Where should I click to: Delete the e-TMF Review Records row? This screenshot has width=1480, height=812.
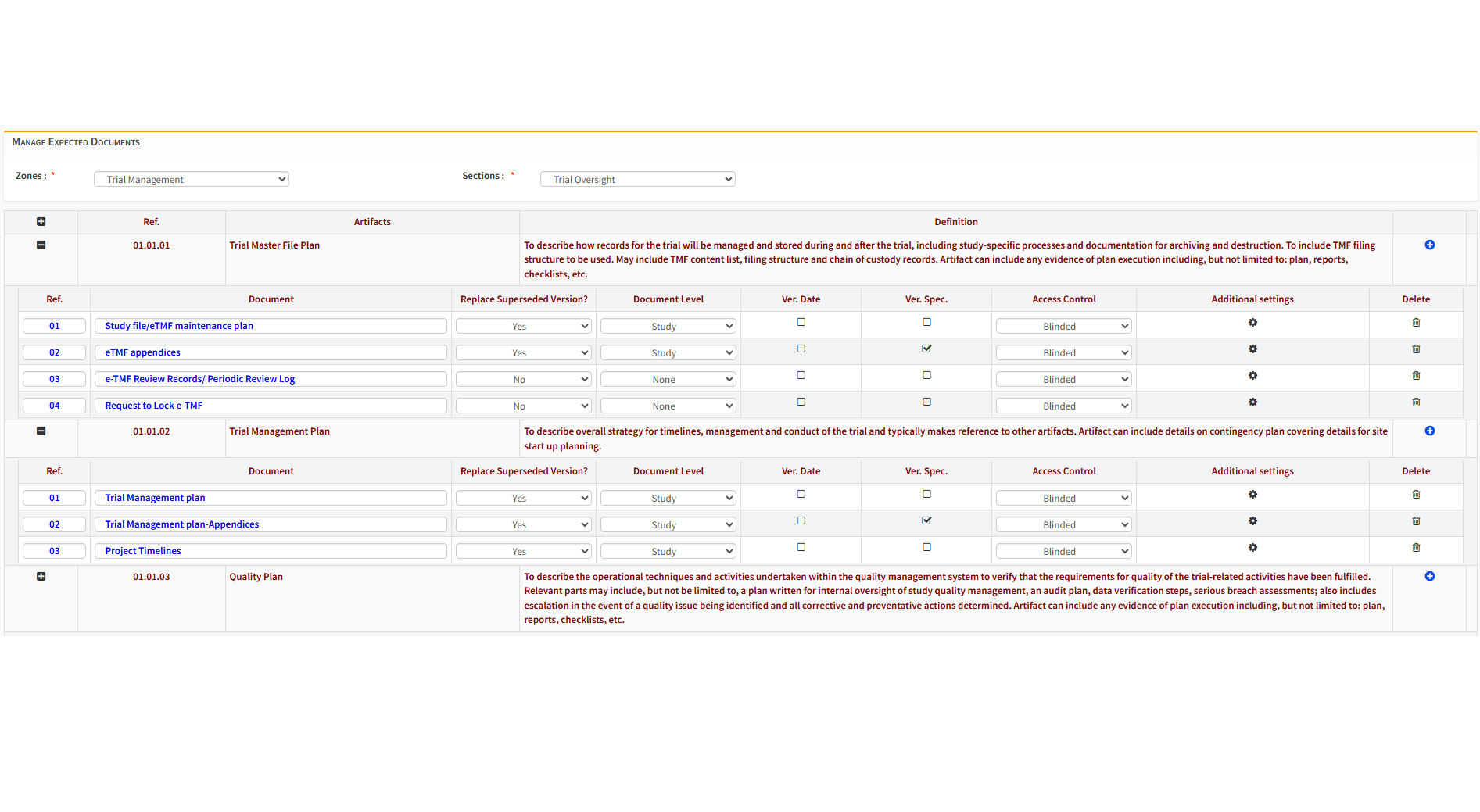pyautogui.click(x=1416, y=375)
